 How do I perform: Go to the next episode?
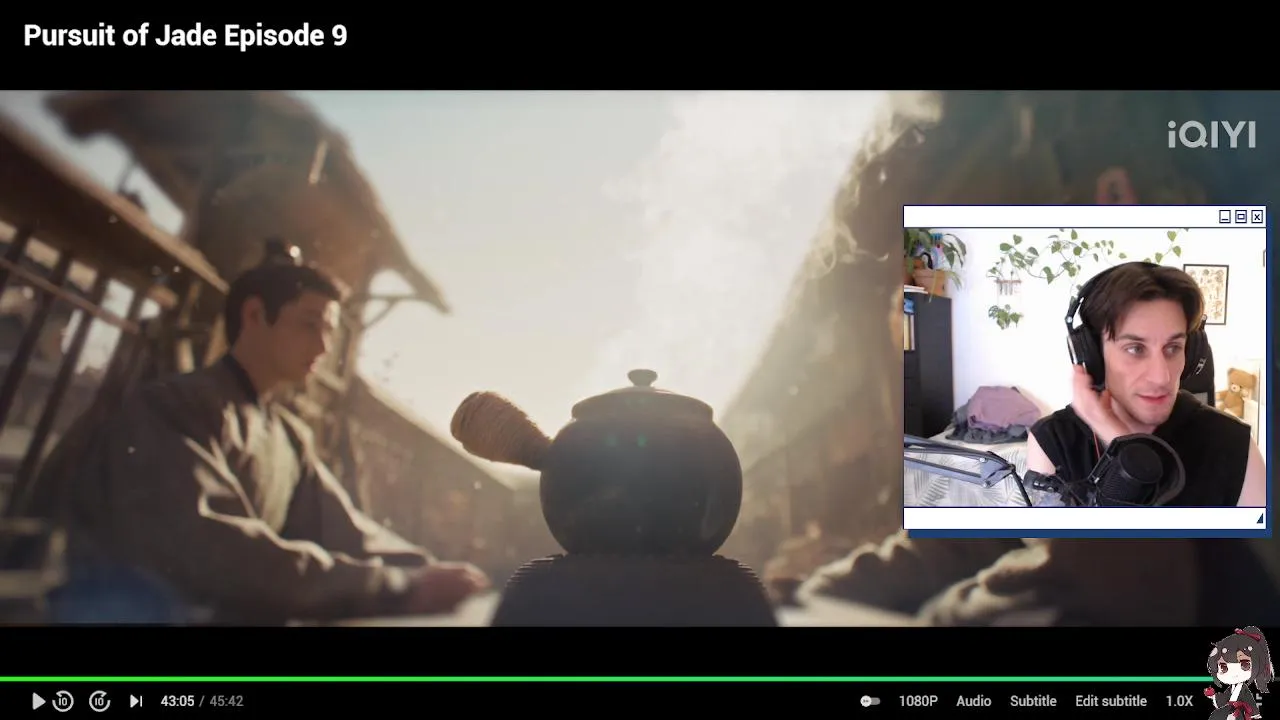(136, 701)
